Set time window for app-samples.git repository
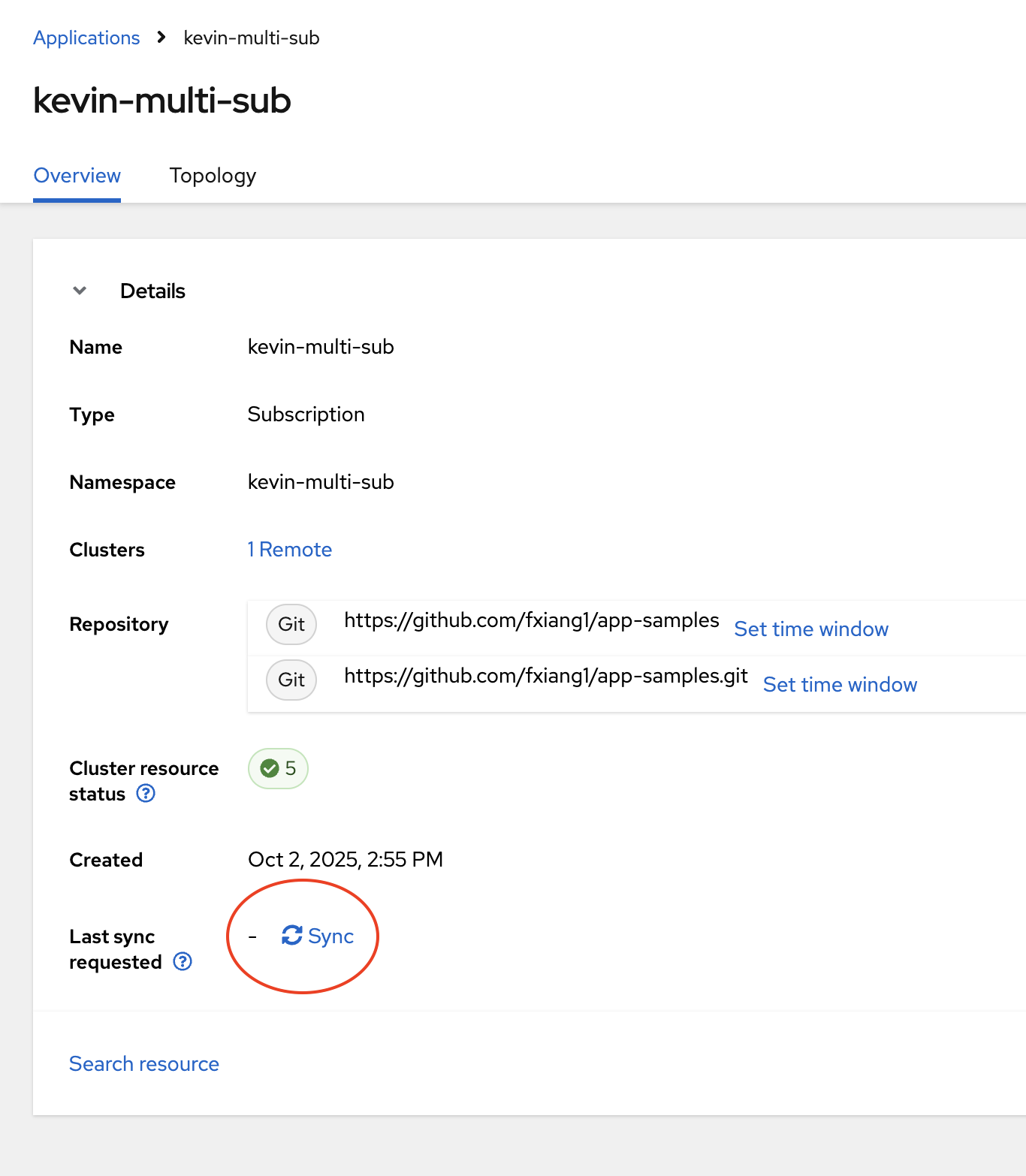The width and height of the screenshot is (1026, 1176). 840,685
